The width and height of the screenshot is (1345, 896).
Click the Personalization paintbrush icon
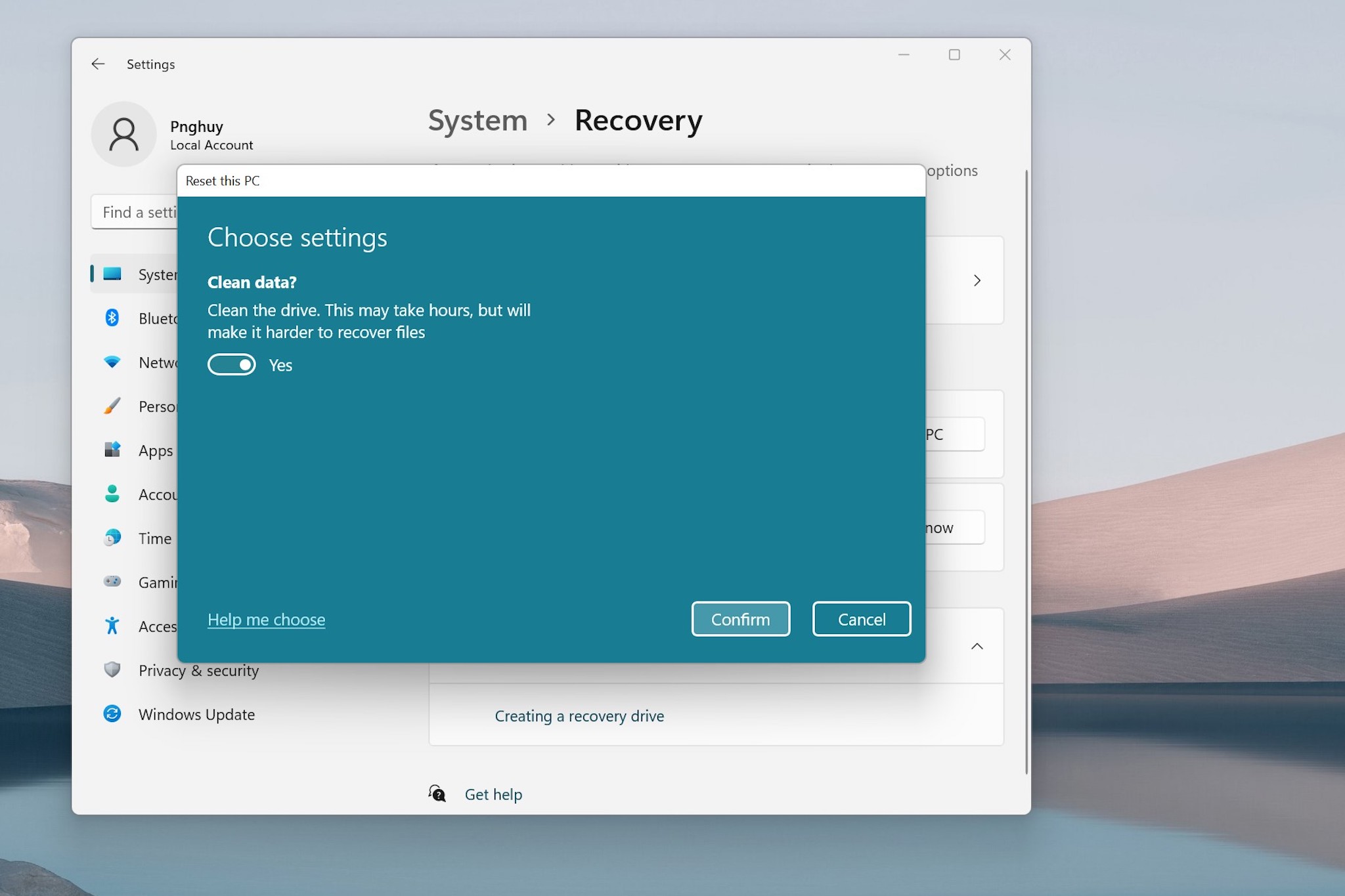(x=112, y=406)
